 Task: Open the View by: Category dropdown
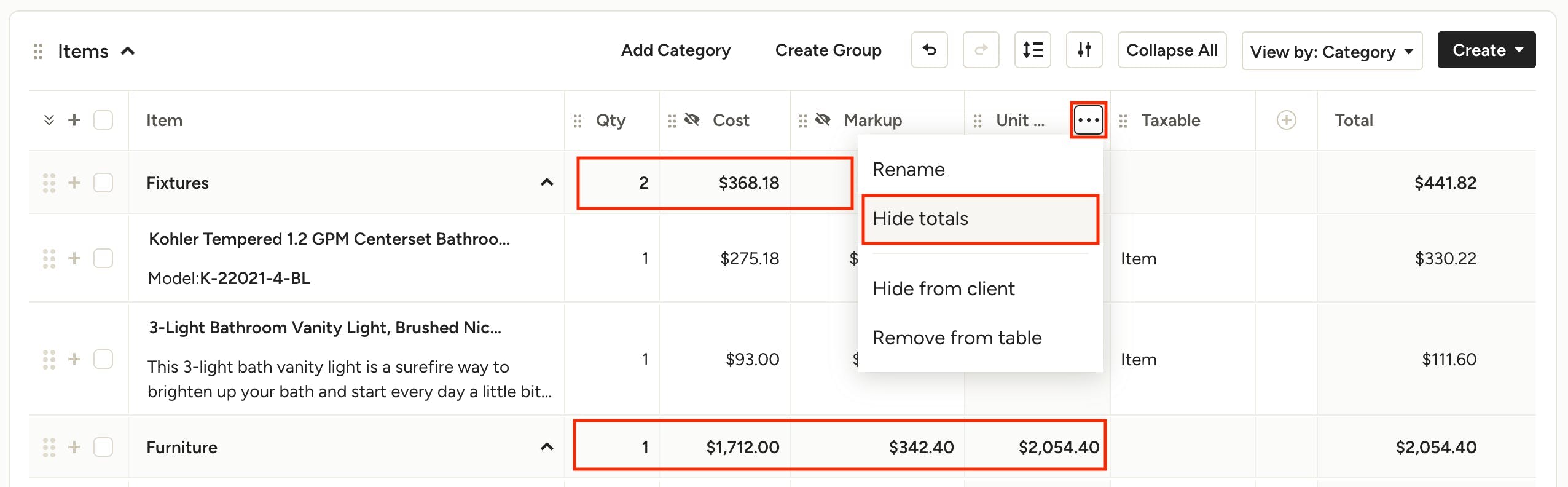[x=1331, y=51]
